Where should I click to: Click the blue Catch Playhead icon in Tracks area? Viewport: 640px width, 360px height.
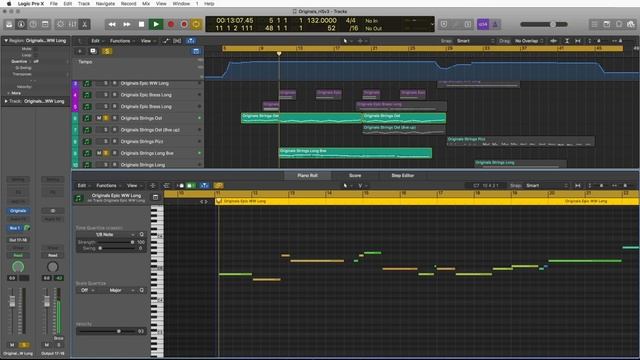pyautogui.click(x=191, y=41)
